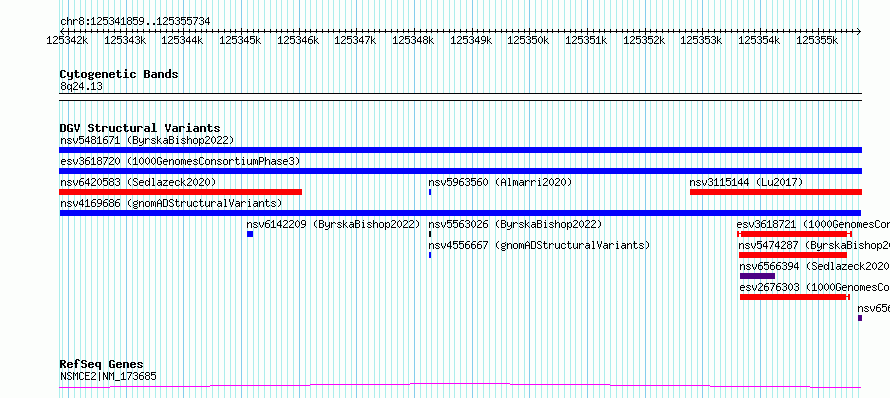Select the magenta NSMCE2 gene track line
Image resolution: width=890 pixels, height=398 pixels.
(x=460, y=386)
